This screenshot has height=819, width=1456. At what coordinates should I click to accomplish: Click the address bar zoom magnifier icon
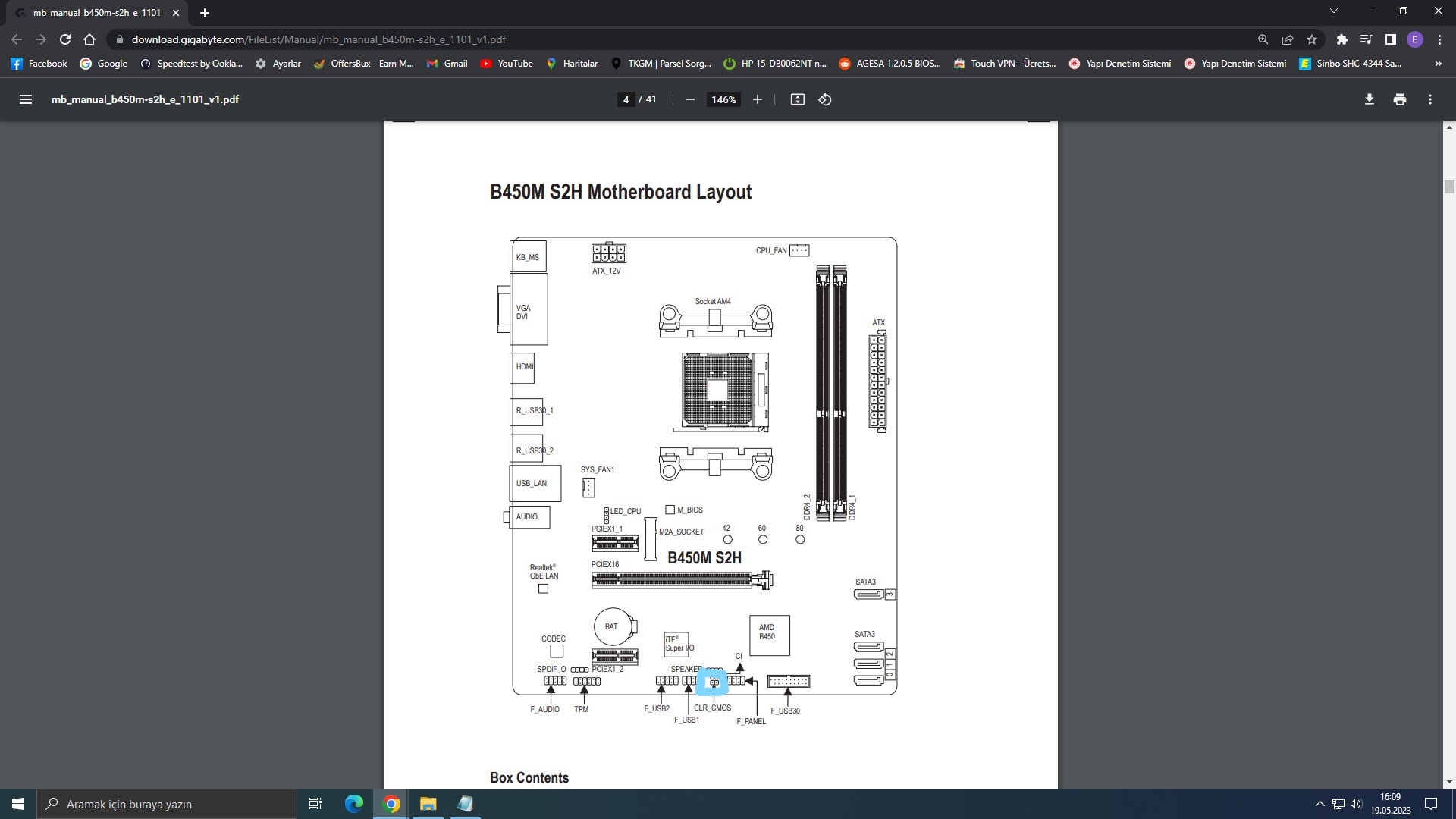[x=1263, y=39]
